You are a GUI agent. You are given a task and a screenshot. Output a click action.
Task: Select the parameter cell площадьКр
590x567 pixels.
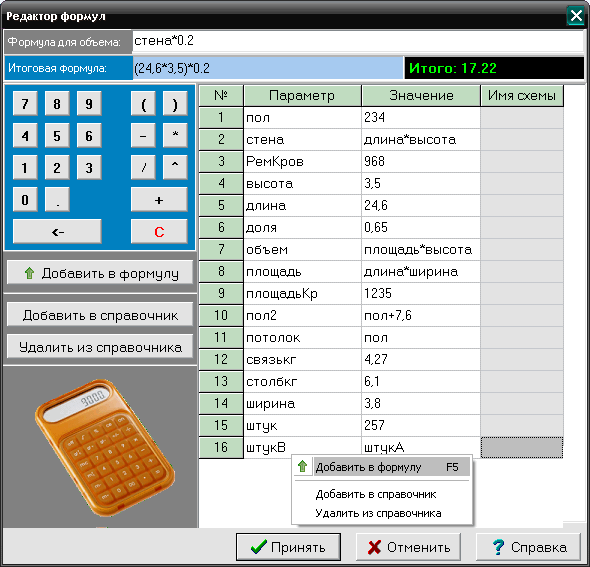point(303,293)
